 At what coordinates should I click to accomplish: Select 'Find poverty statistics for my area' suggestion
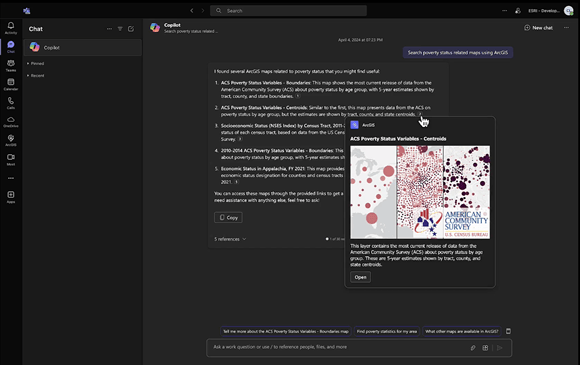387,331
